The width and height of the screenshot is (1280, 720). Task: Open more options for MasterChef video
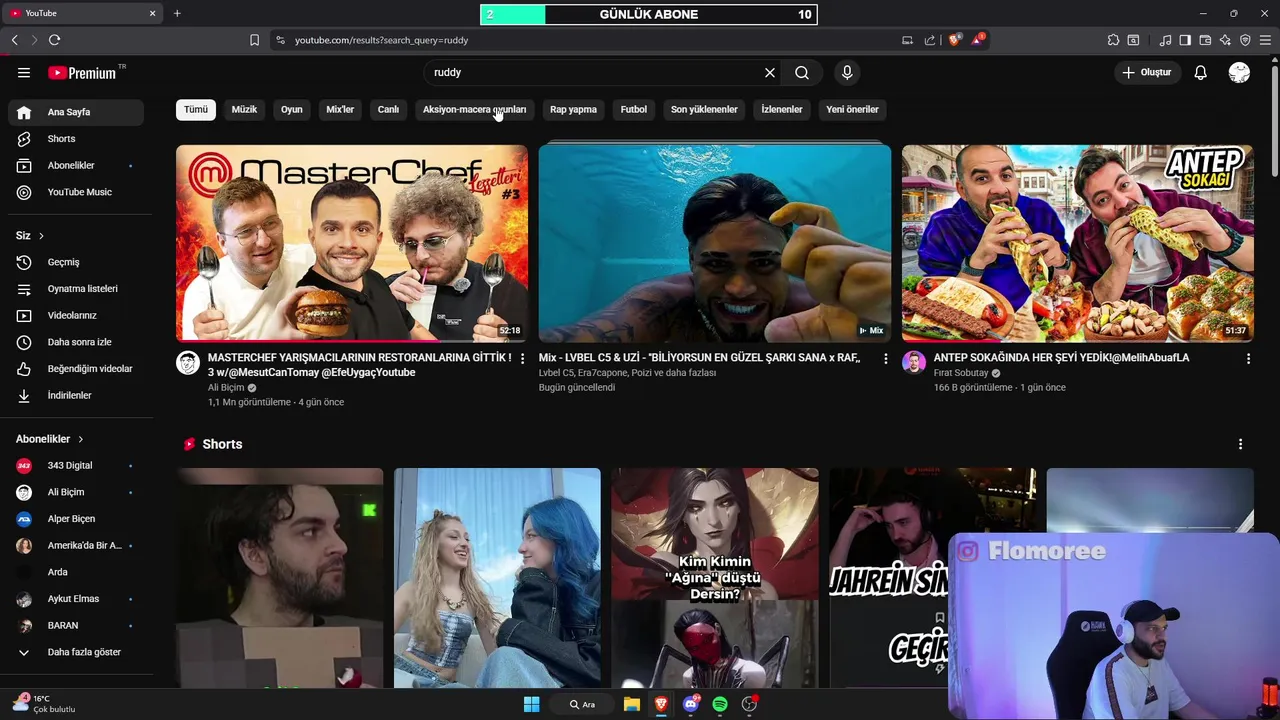[522, 358]
